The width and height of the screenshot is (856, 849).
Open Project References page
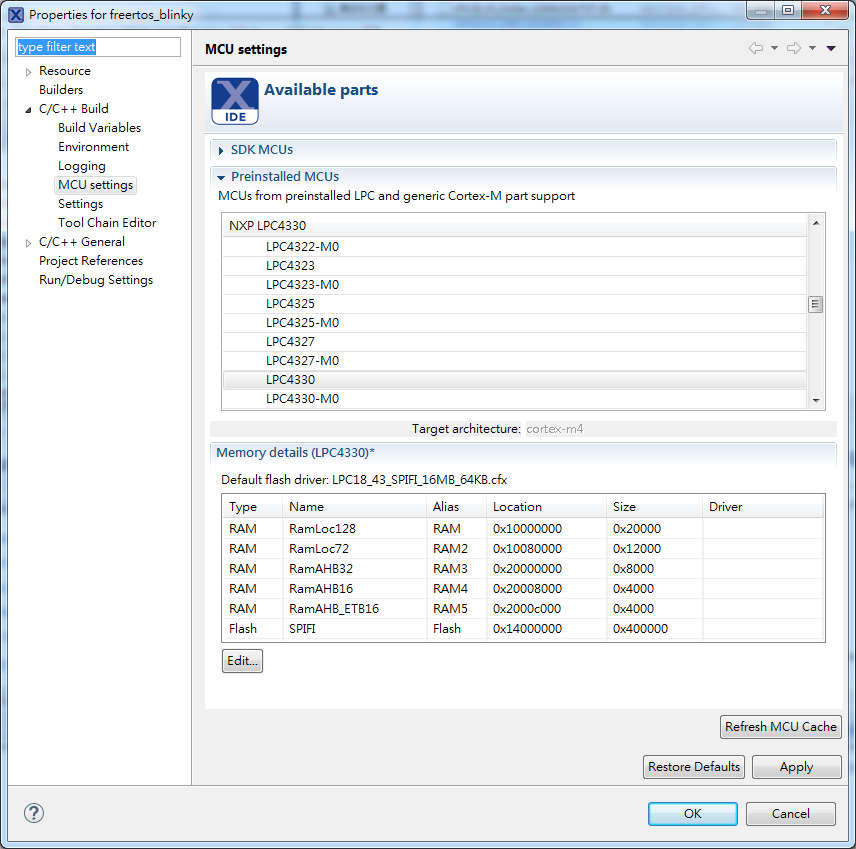(91, 261)
